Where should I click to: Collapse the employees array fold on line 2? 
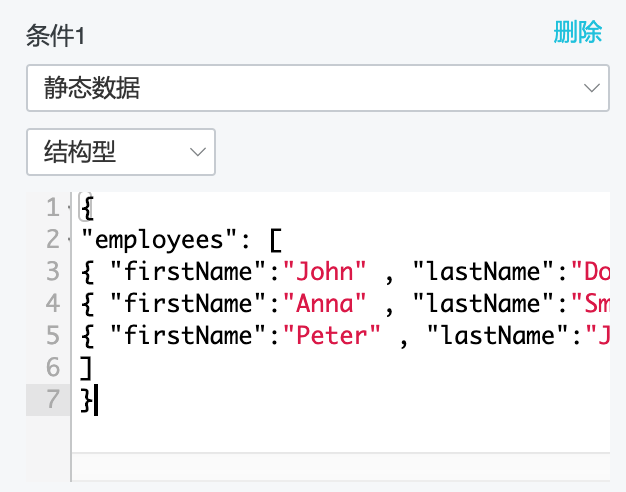pos(67,239)
